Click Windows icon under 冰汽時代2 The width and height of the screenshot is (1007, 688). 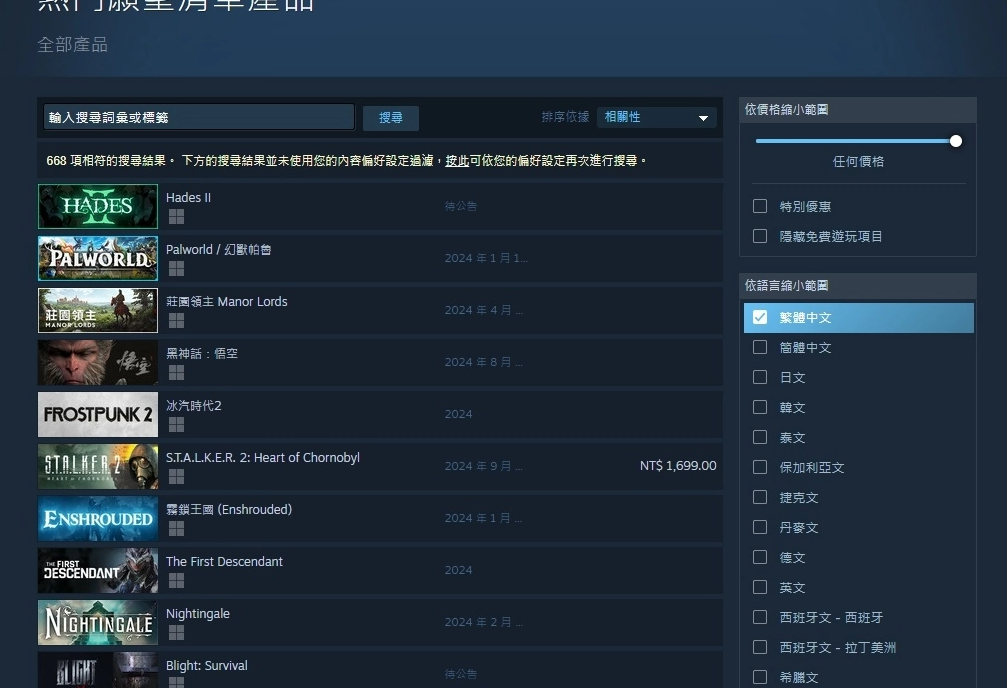click(176, 425)
